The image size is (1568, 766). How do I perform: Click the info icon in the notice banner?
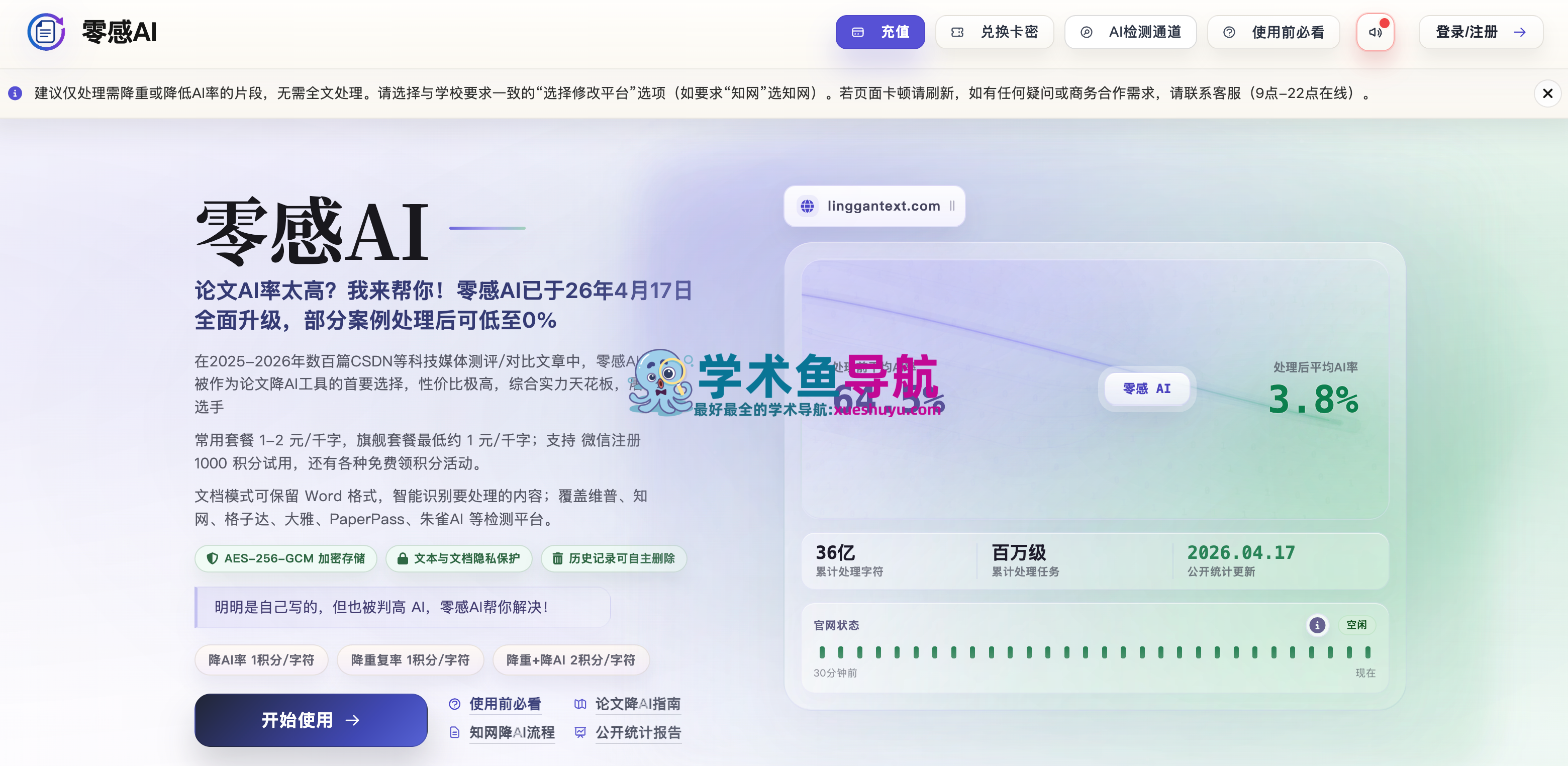click(x=15, y=93)
